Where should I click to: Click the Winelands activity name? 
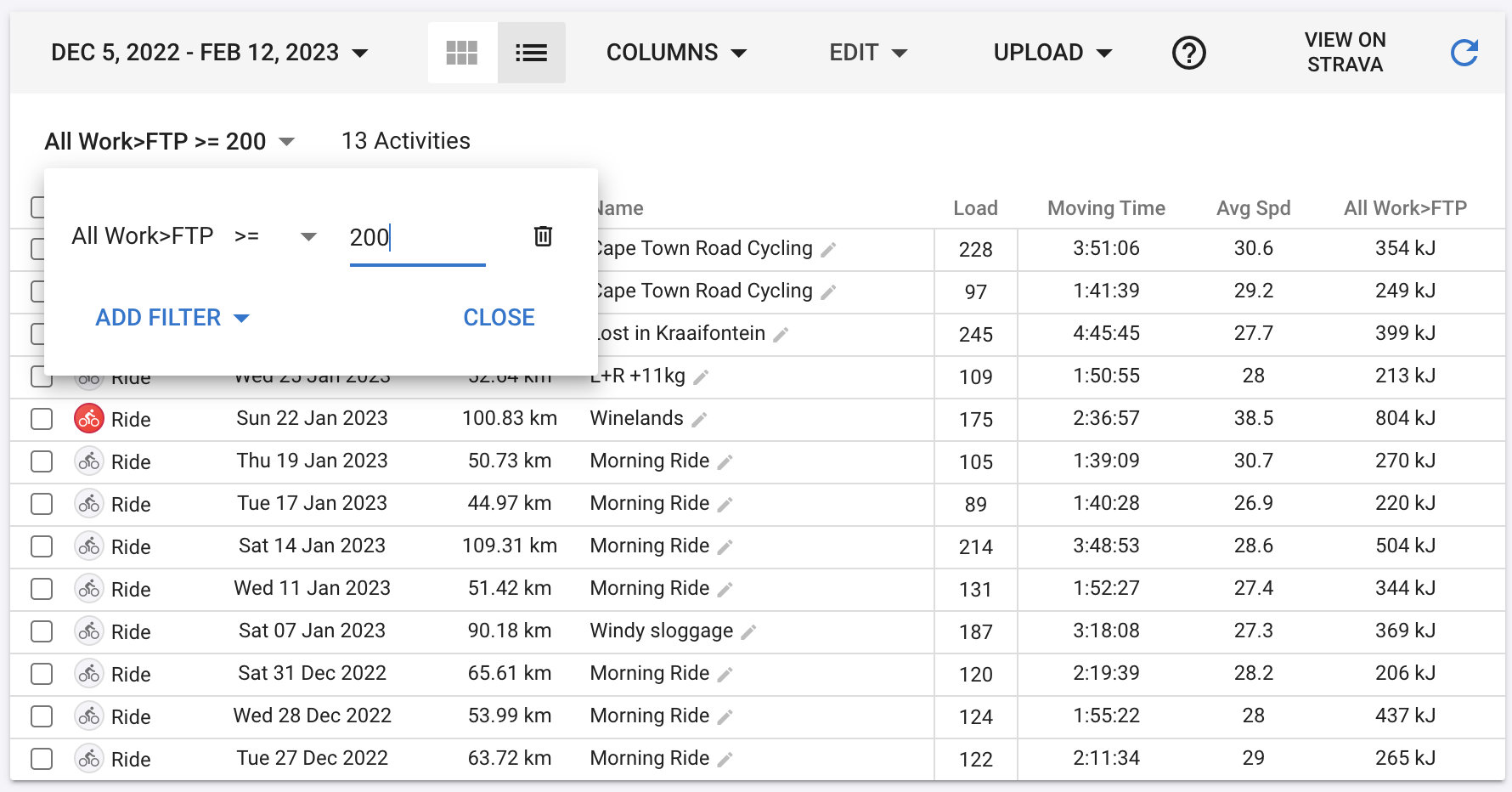tap(636, 418)
